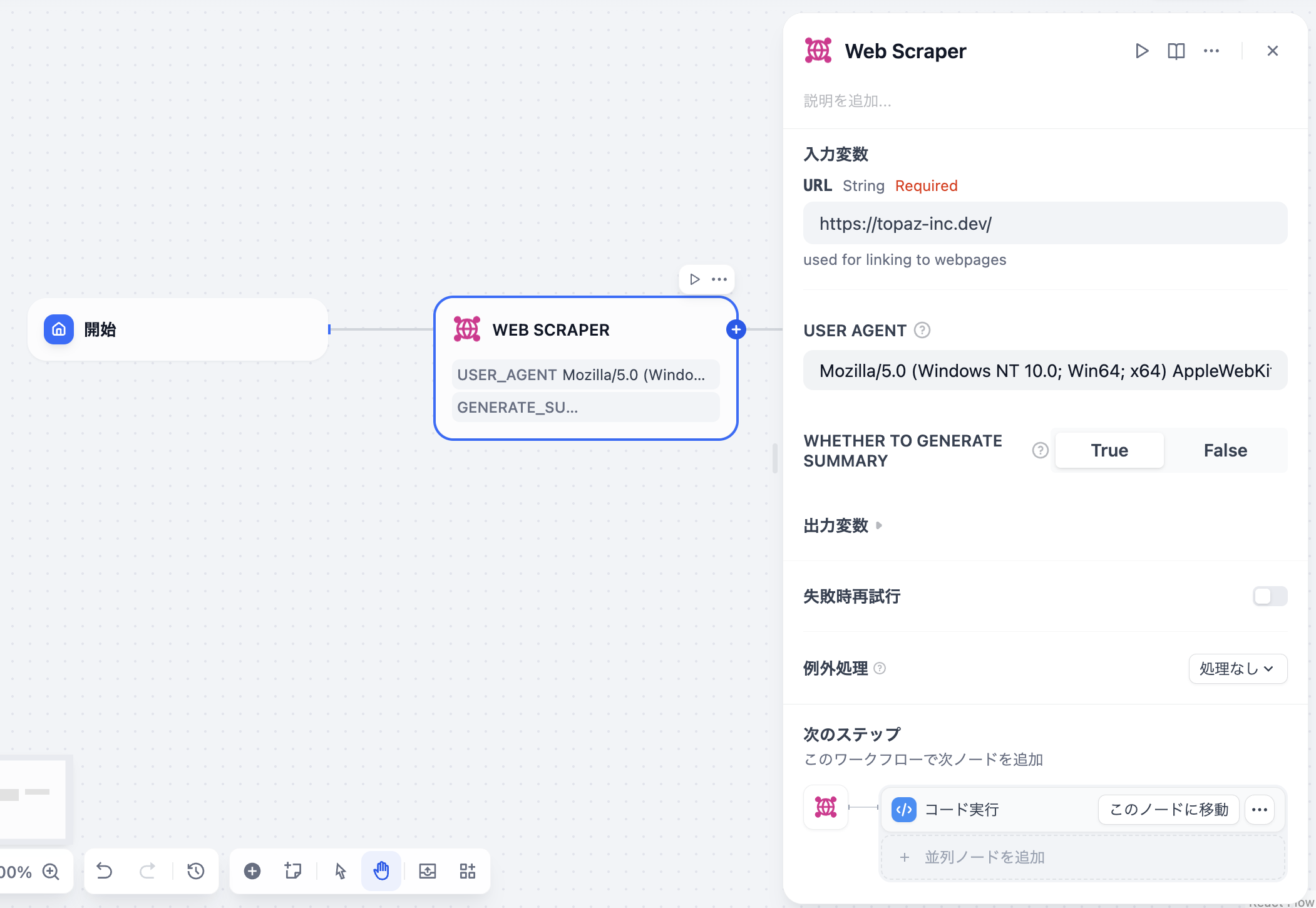Select the hand pan mode tool
The image size is (1316, 908).
(x=381, y=871)
